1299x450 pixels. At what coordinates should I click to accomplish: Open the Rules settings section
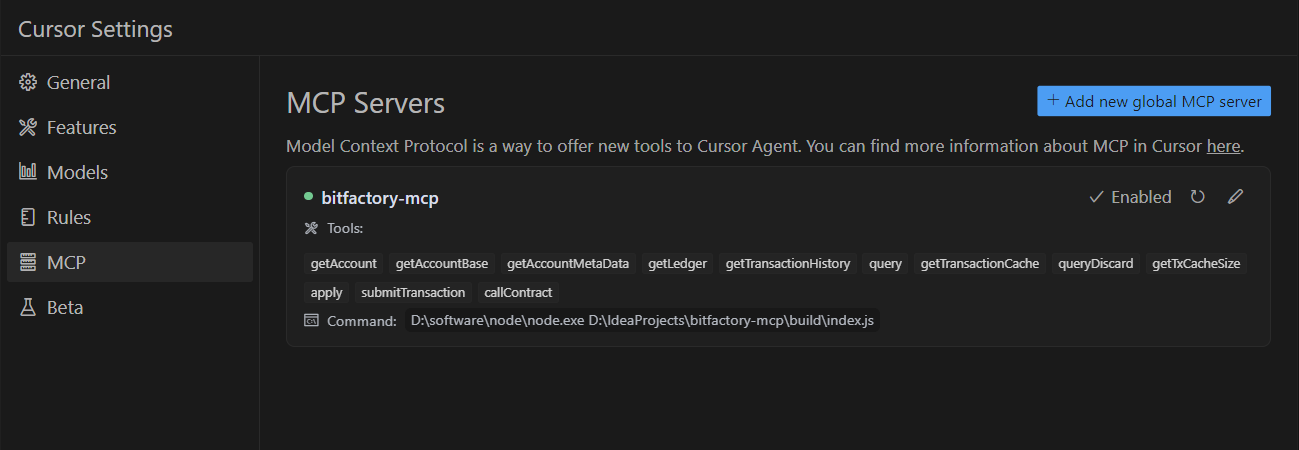tap(130, 217)
